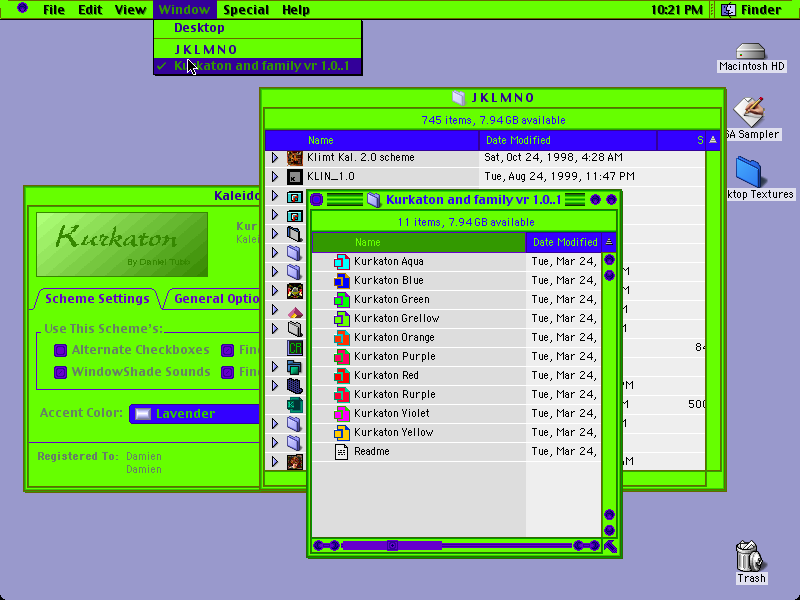This screenshot has height=600, width=800.
Task: Select the Readme document icon
Action: pyautogui.click(x=341, y=452)
